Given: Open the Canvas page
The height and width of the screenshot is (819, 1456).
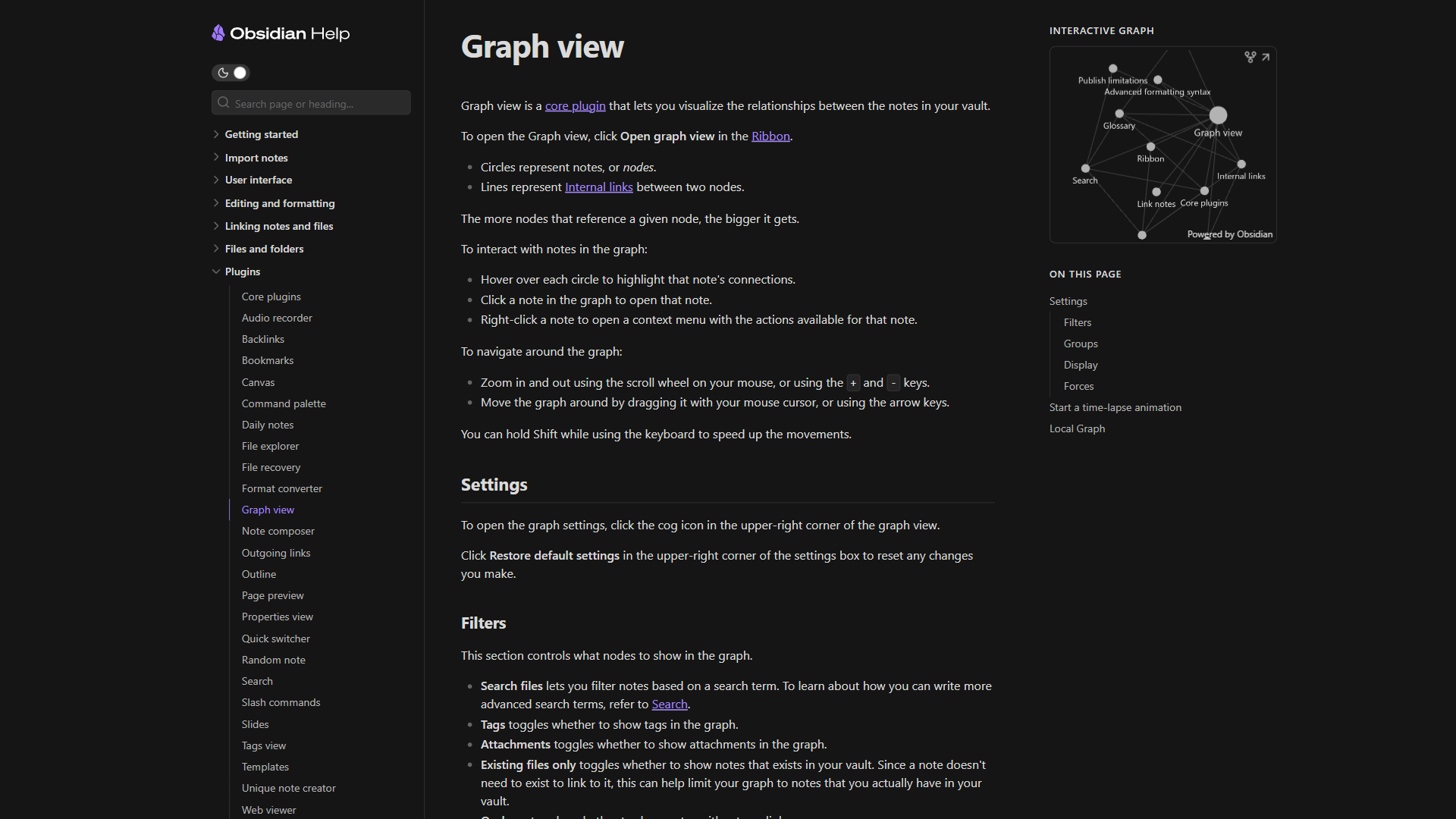Looking at the screenshot, I should click(x=259, y=382).
